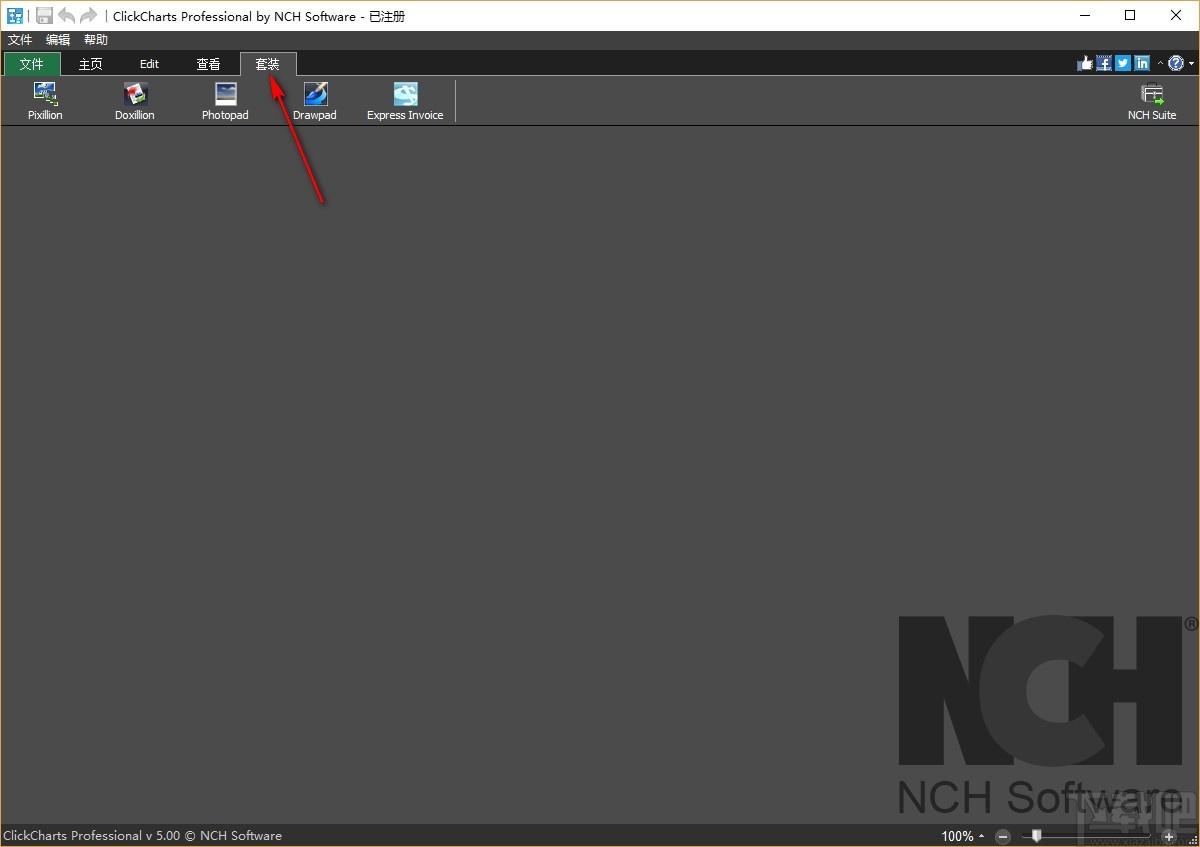Launch Express Invoice software

tap(405, 101)
